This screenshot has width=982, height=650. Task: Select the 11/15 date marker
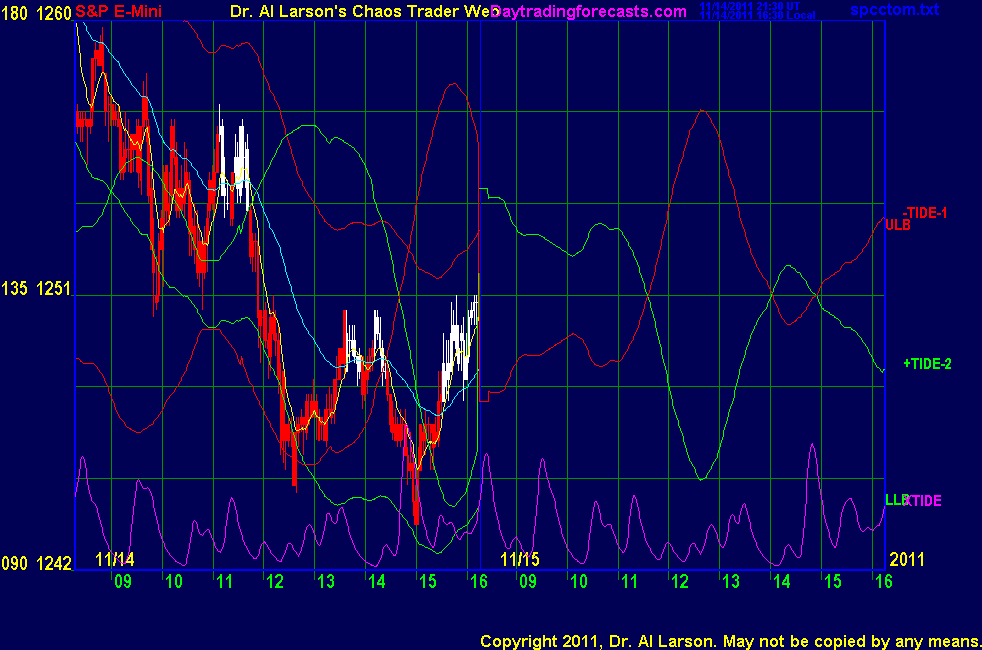[520, 559]
